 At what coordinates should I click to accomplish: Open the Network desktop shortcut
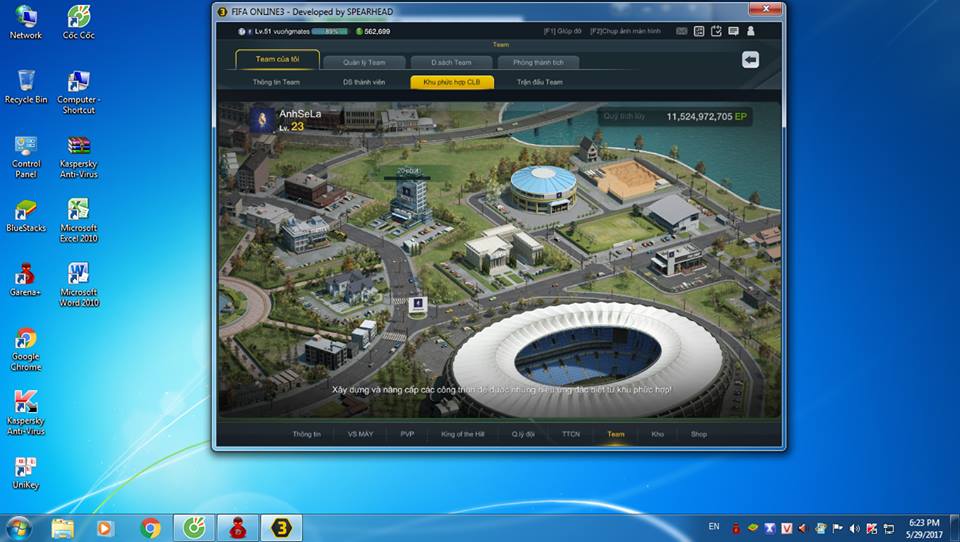26,23
